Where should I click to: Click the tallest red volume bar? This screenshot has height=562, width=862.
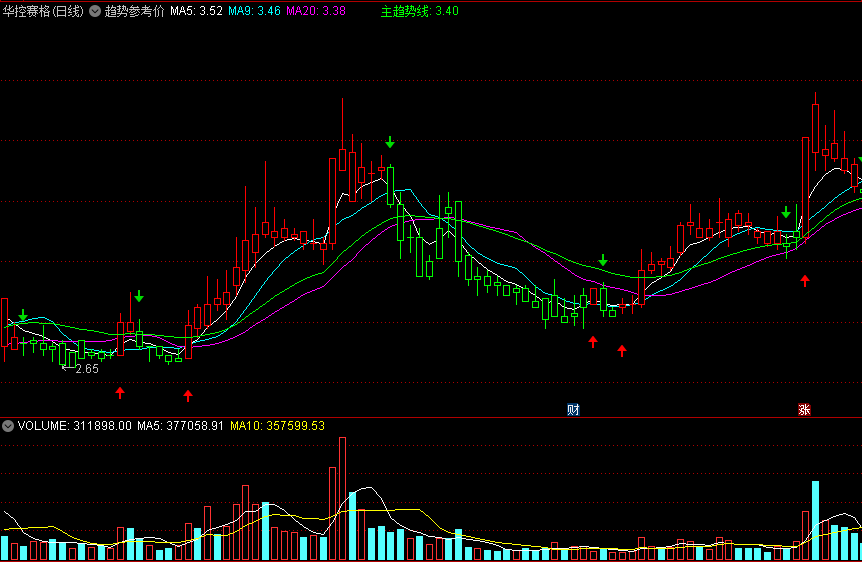click(x=342, y=498)
